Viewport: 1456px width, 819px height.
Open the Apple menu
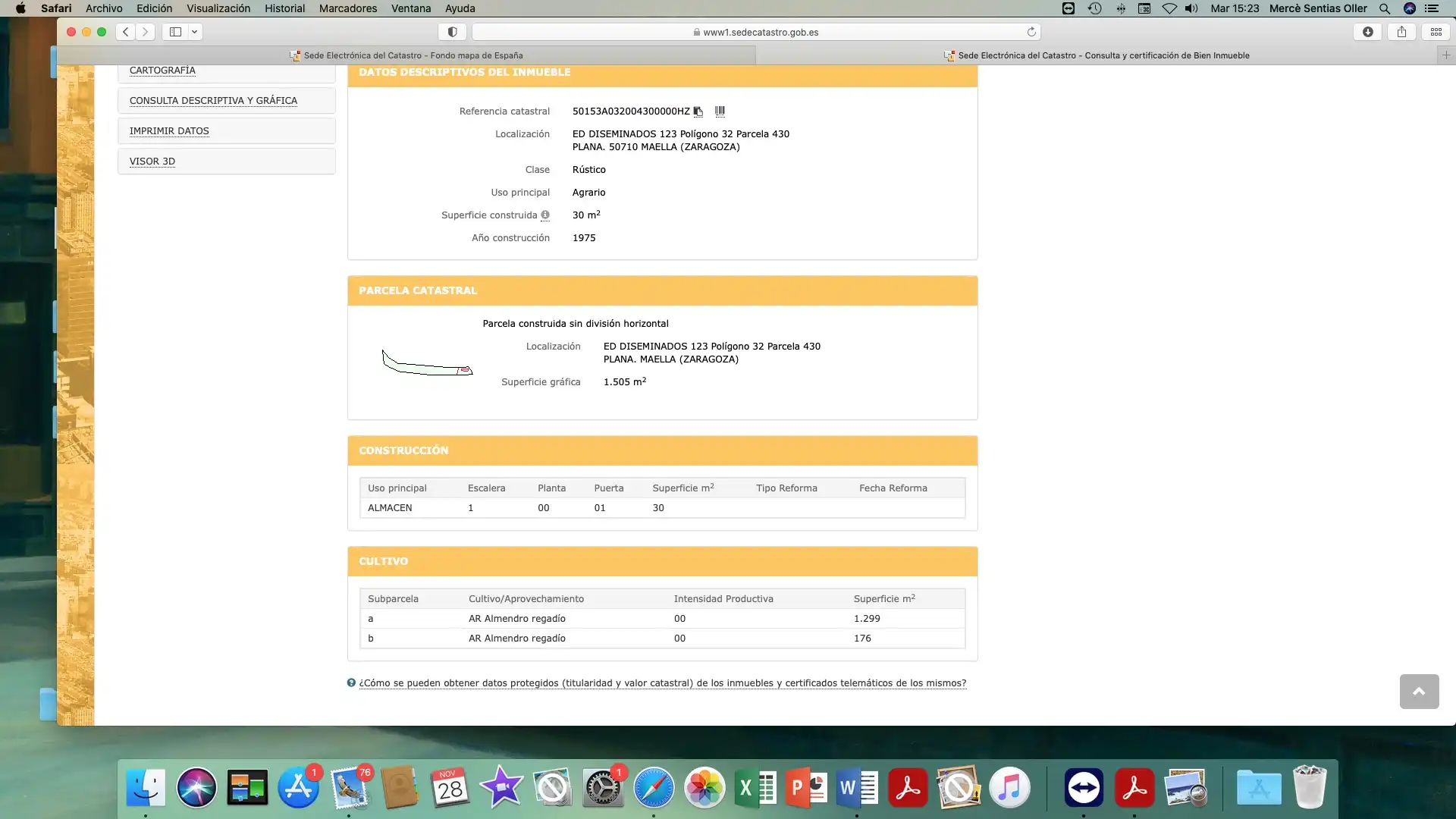(20, 8)
